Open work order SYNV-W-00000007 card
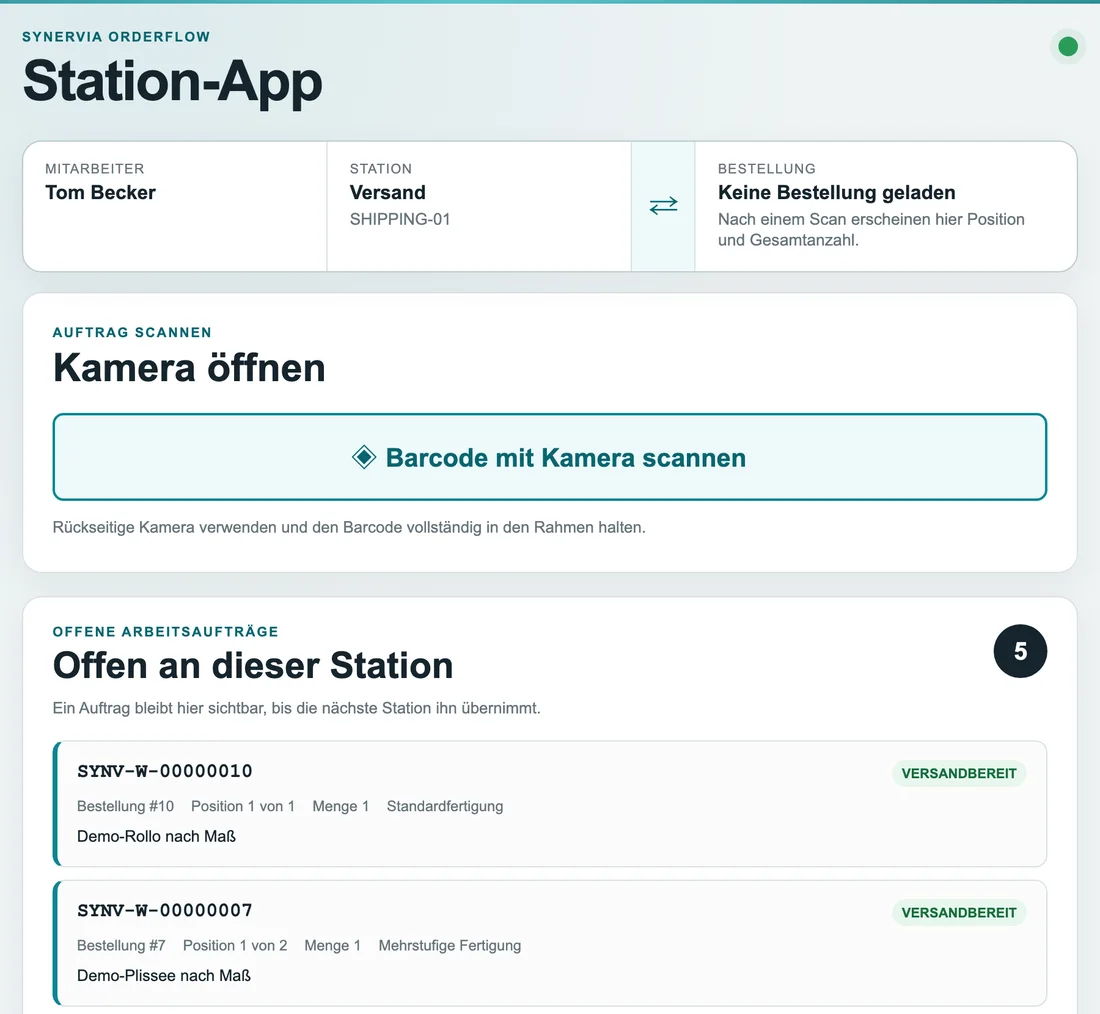The image size is (1100, 1014). click(x=550, y=942)
